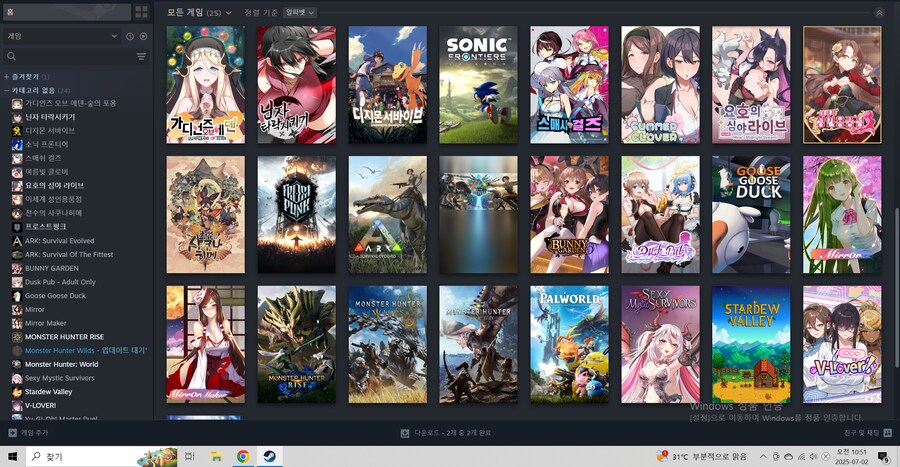The height and width of the screenshot is (467, 900).
Task: Open grid view icon next to 홈
Action: click(141, 11)
